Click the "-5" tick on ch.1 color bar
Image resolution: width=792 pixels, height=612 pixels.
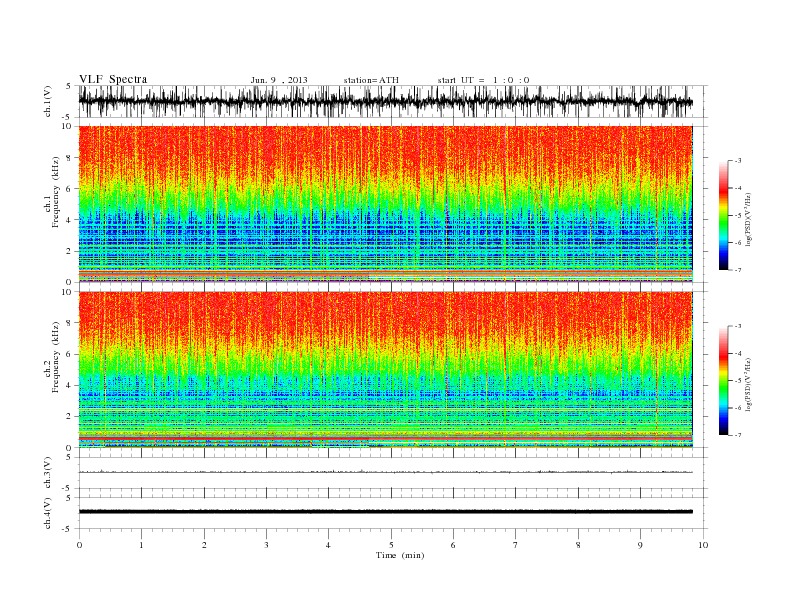click(737, 216)
